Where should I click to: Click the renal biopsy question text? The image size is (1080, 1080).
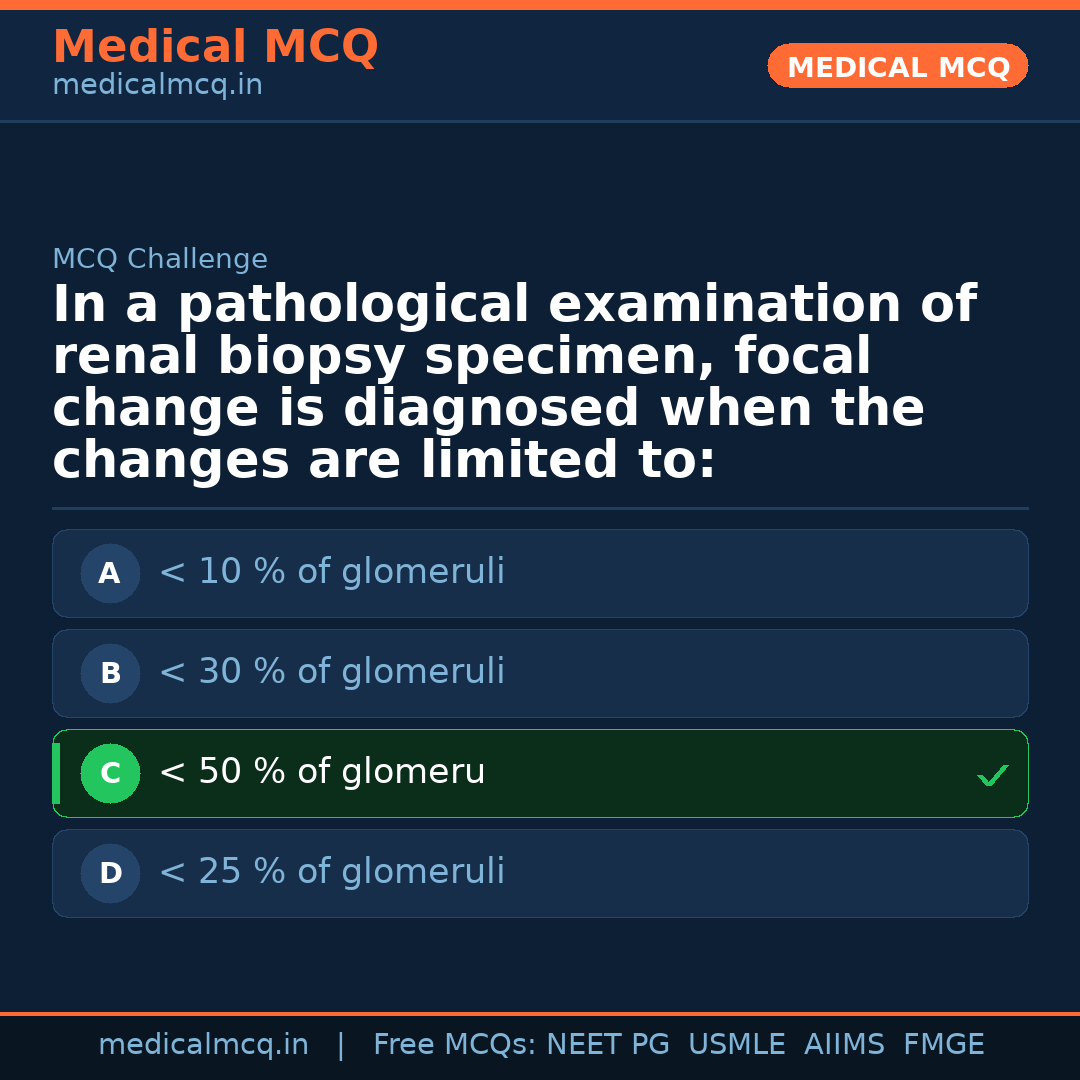click(x=514, y=383)
